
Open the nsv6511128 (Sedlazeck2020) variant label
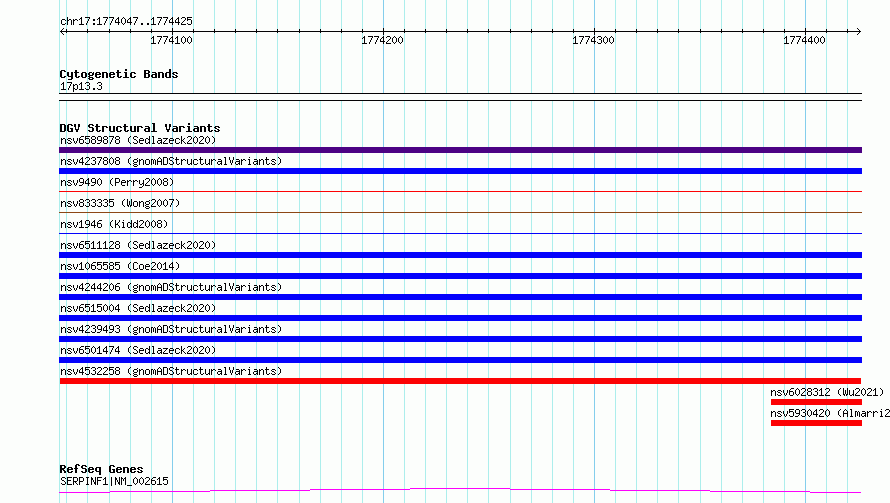(138, 245)
